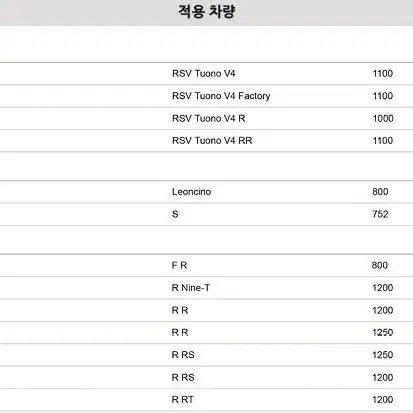Click the 800 value in Leoncino row
This screenshot has width=413, height=413.
coord(380,192)
